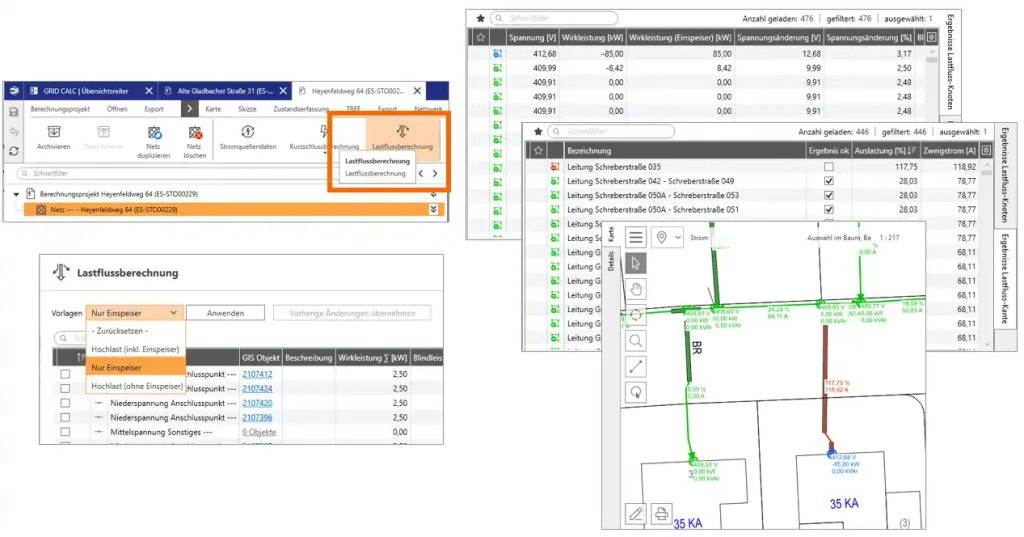Open column chooser icon in Kante results header

[x=986, y=150]
